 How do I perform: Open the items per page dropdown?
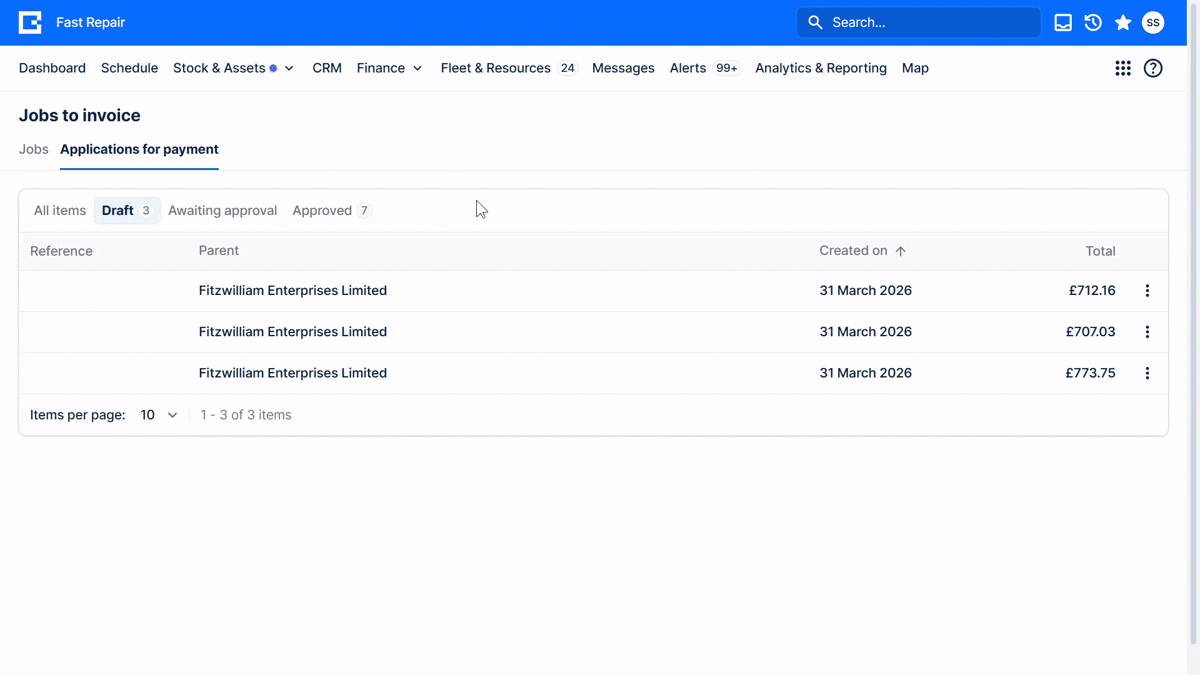tap(159, 415)
